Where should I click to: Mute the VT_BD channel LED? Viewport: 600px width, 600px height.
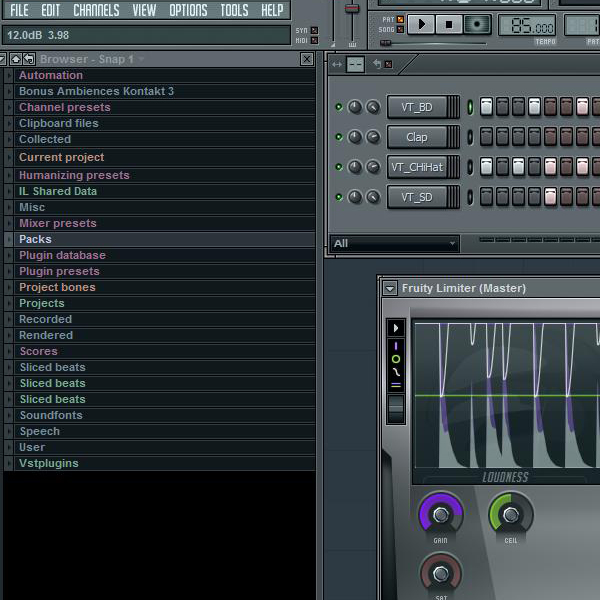pyautogui.click(x=339, y=107)
